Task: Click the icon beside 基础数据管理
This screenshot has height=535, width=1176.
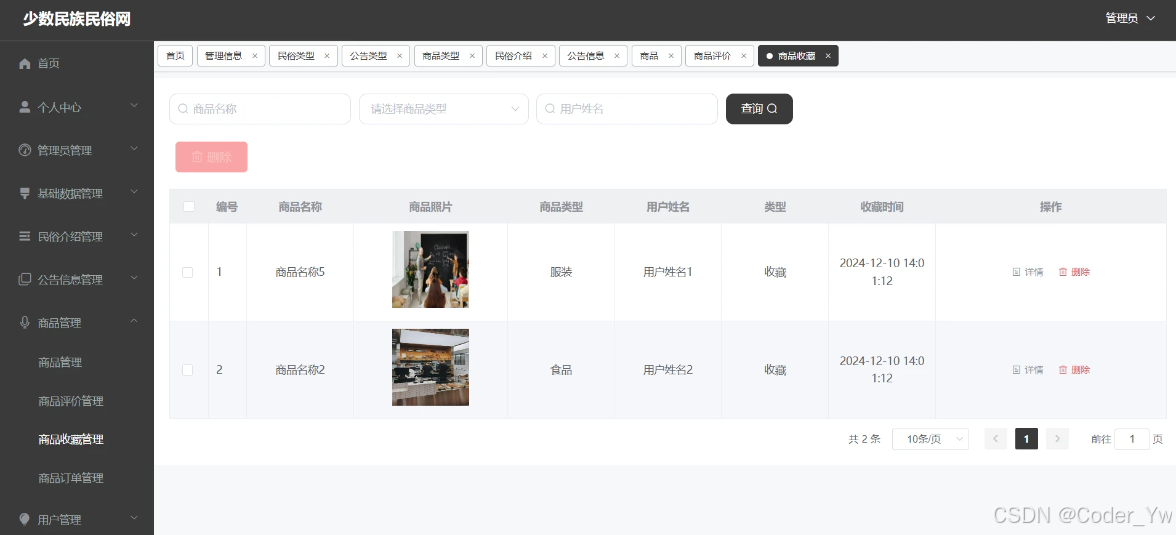Action: pyautogui.click(x=25, y=194)
